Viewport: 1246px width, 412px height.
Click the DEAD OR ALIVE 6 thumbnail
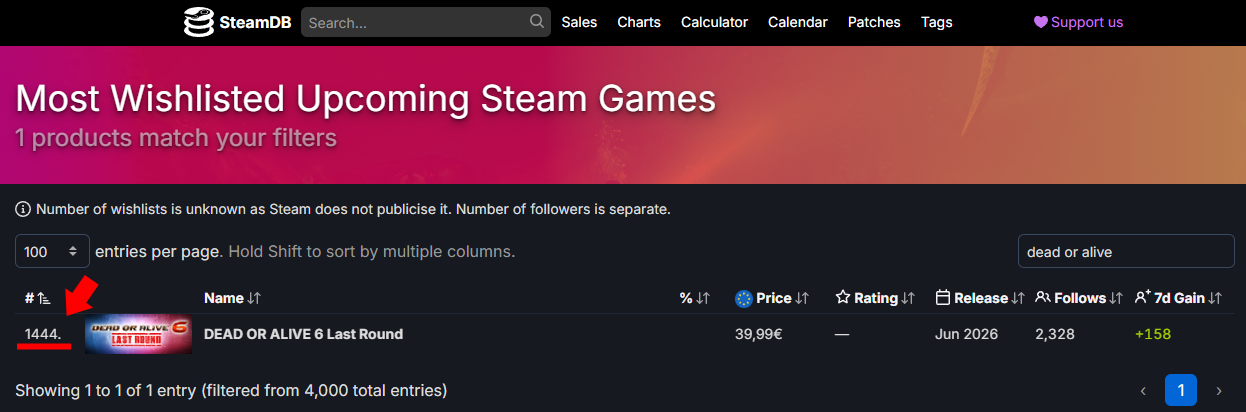(138, 334)
